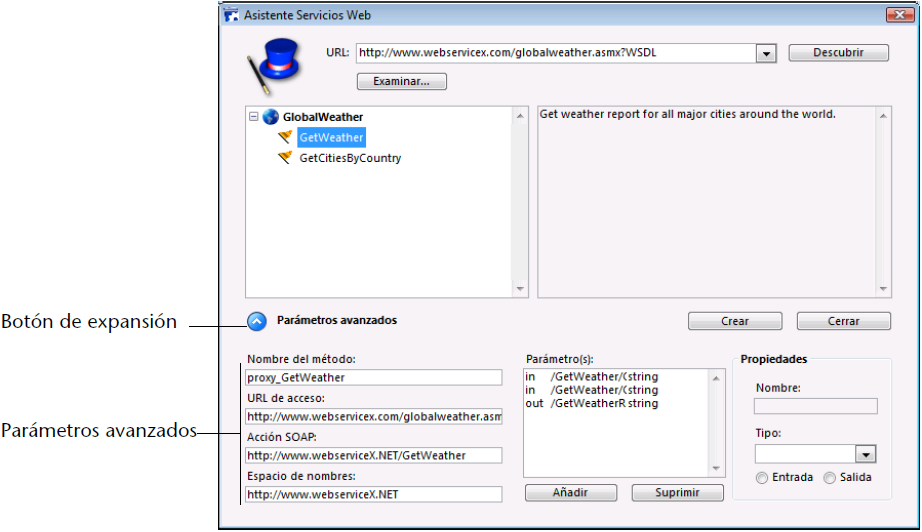
Task: Select the out /GetWeatherR string parameter
Action: (x=592, y=404)
